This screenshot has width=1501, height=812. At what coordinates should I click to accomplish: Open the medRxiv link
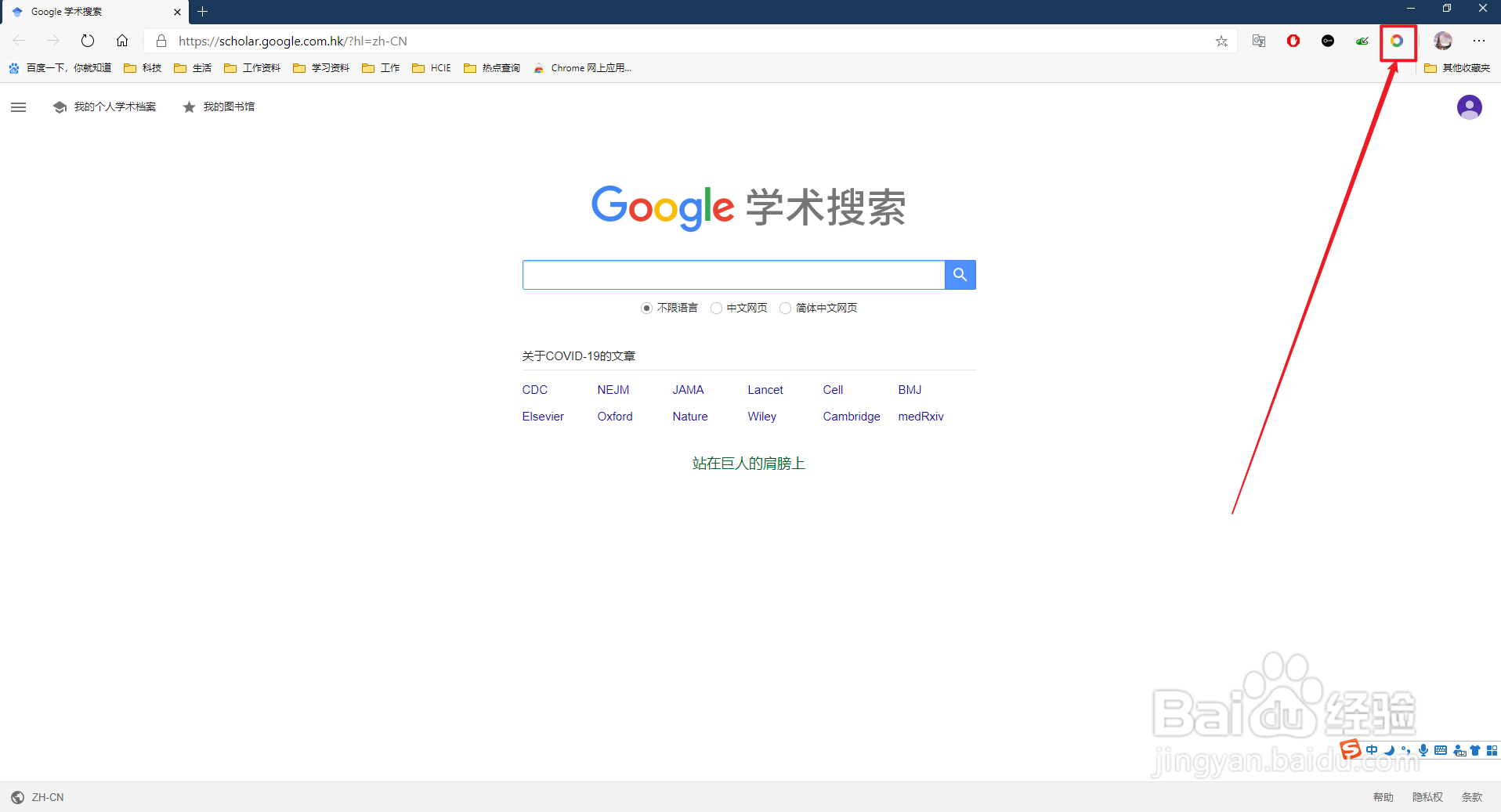pos(920,417)
